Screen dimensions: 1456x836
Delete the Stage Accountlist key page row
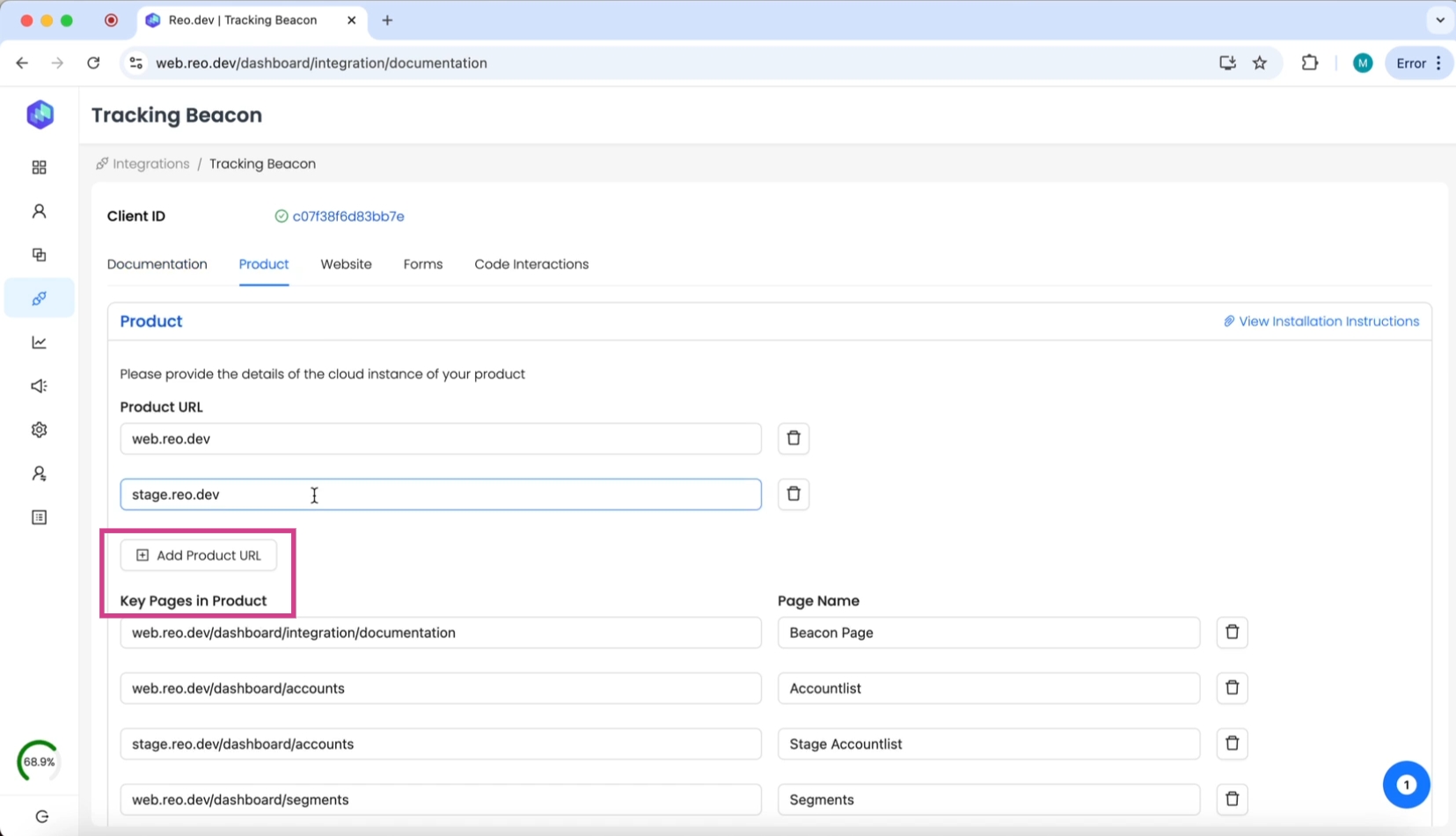pyautogui.click(x=1232, y=744)
